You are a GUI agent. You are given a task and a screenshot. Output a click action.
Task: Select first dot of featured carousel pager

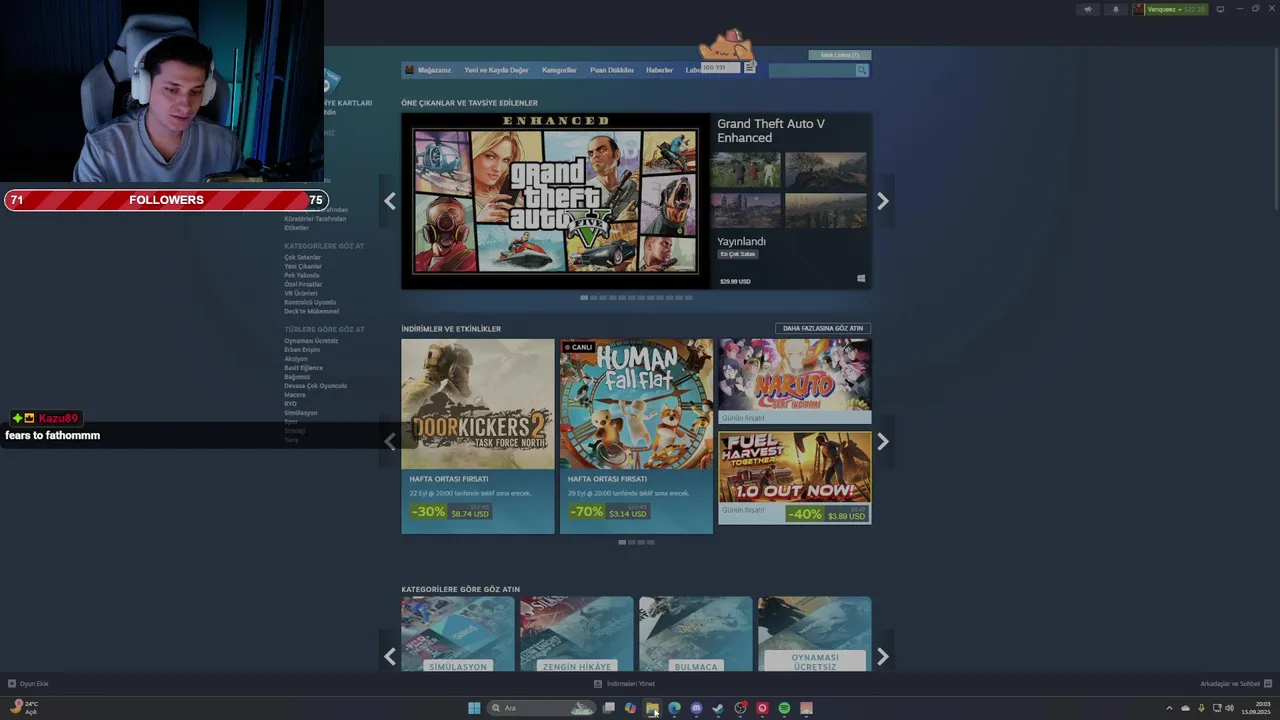(x=584, y=297)
